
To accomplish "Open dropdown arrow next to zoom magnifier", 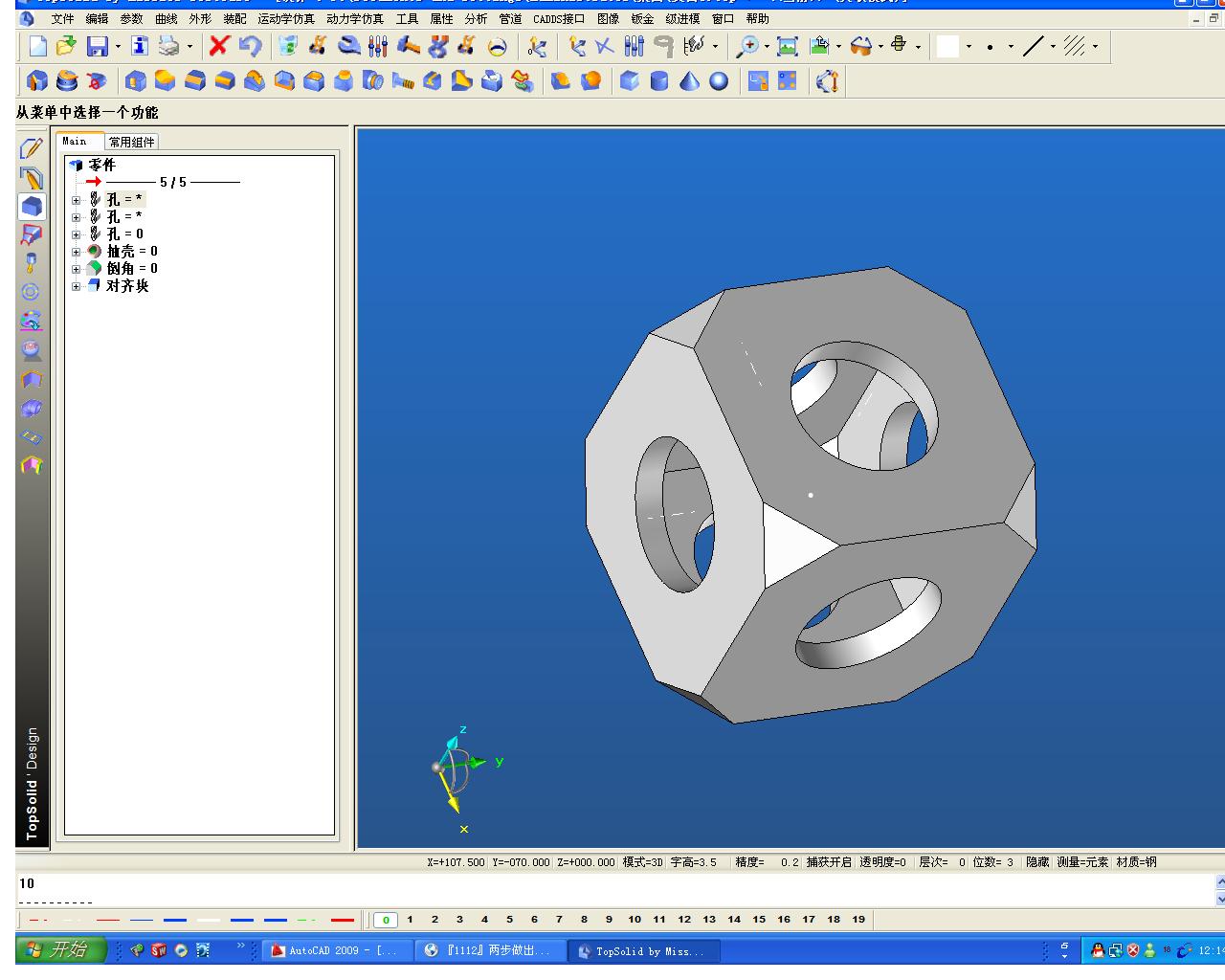I will (767, 46).
